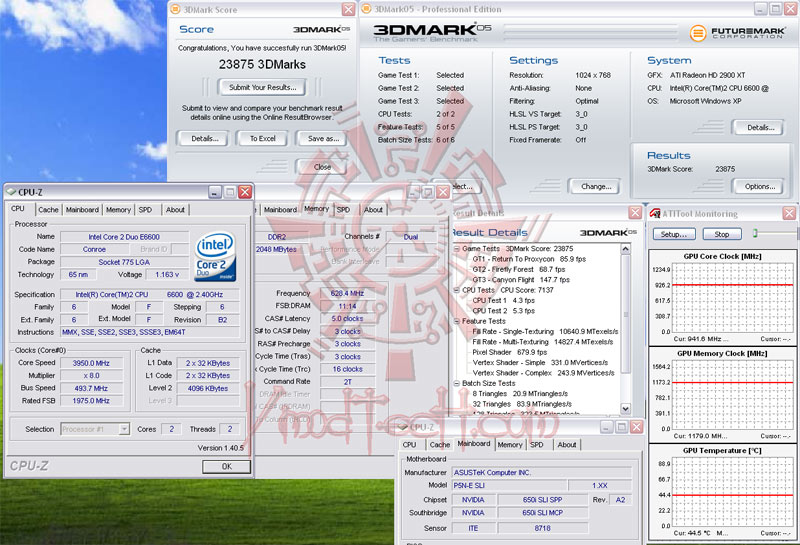Switch to Mainboard tab in front CPU-Z

pyautogui.click(x=82, y=210)
